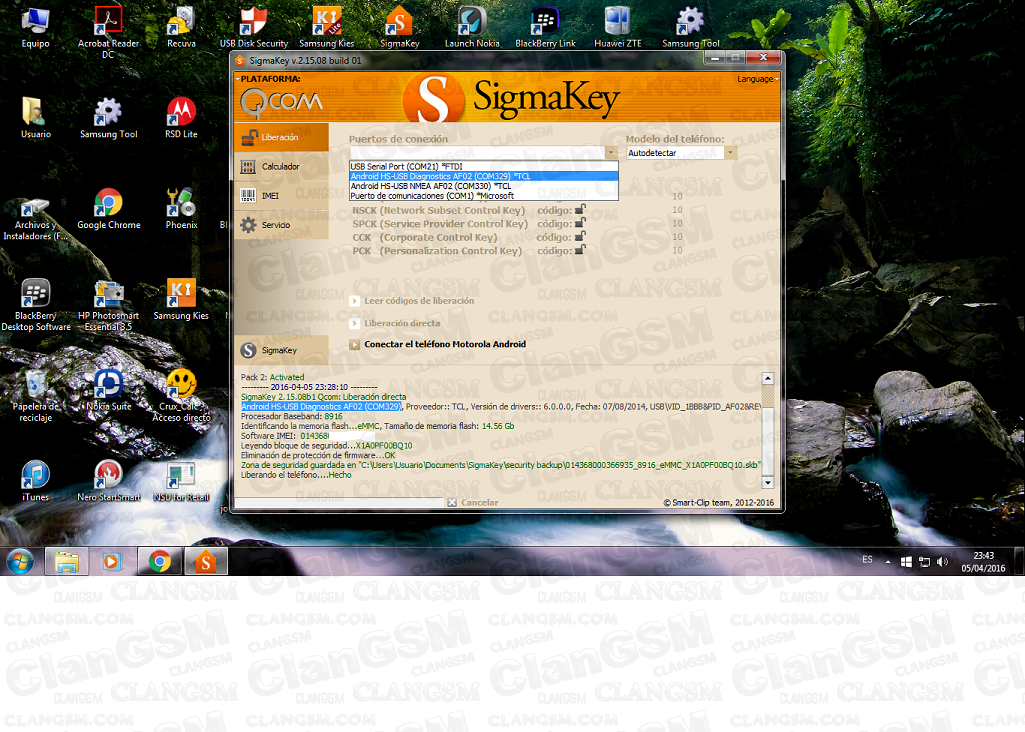This screenshot has height=732, width=1025.
Task: Open BlackBerry Desktop Software
Action: [35, 305]
